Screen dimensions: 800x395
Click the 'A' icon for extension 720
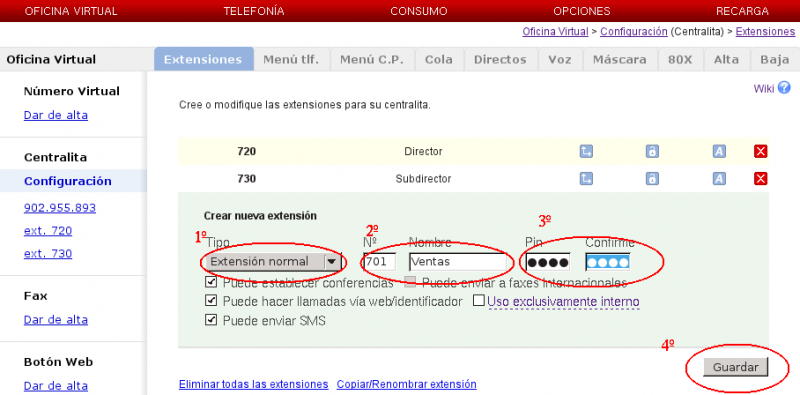(719, 151)
